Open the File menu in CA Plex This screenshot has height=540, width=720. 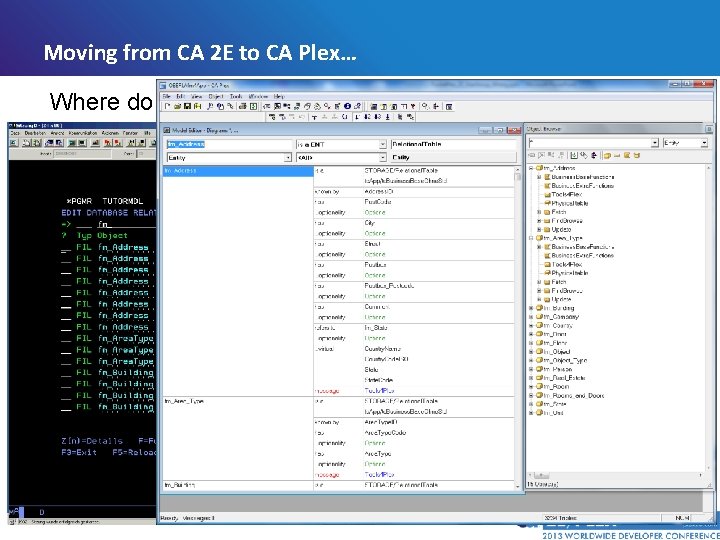[166, 96]
